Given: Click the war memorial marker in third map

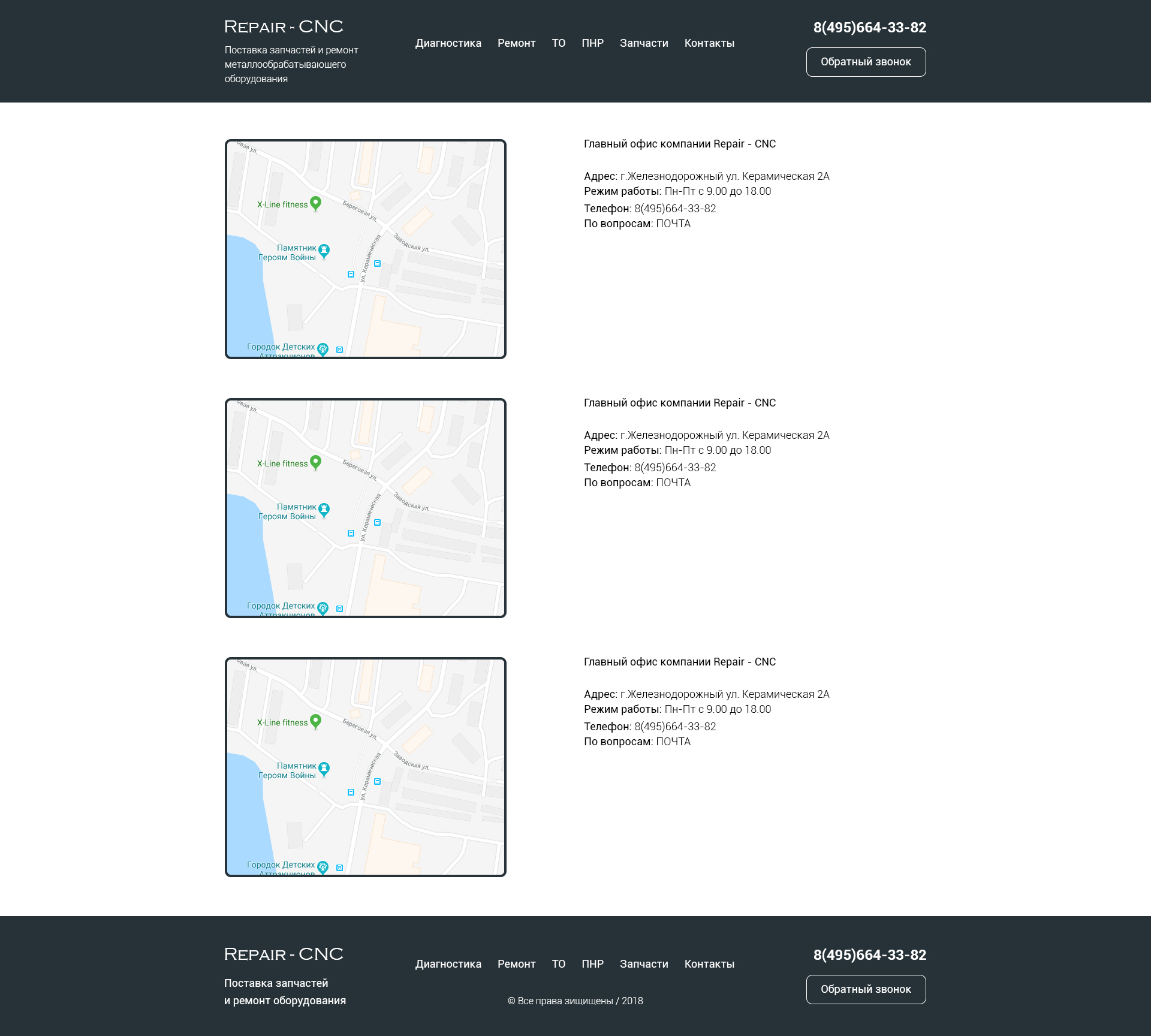Looking at the screenshot, I should 324,769.
